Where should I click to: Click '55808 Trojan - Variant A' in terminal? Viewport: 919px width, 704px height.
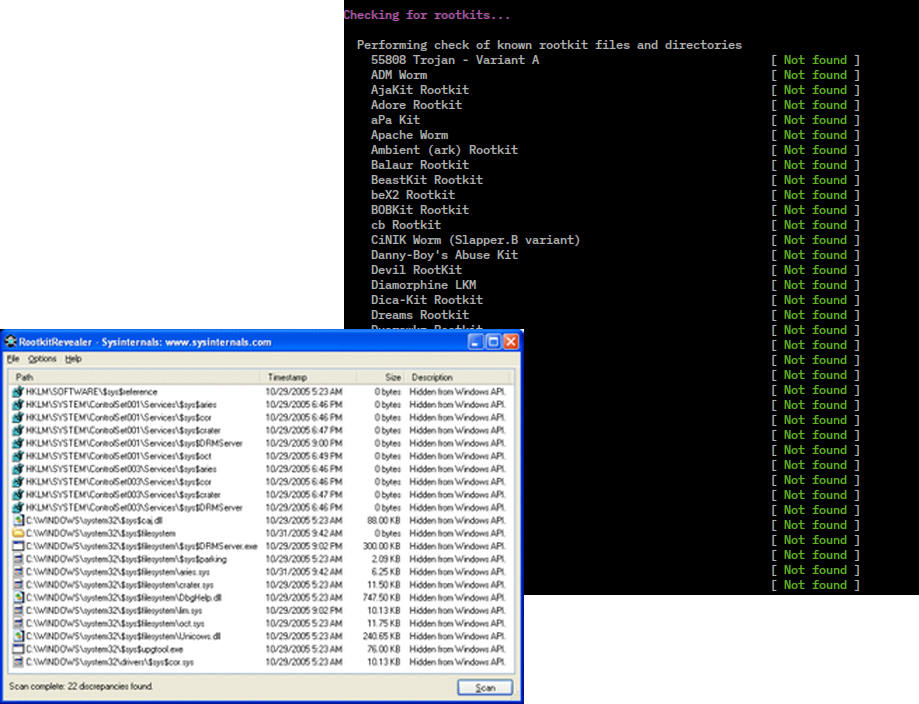pos(455,60)
